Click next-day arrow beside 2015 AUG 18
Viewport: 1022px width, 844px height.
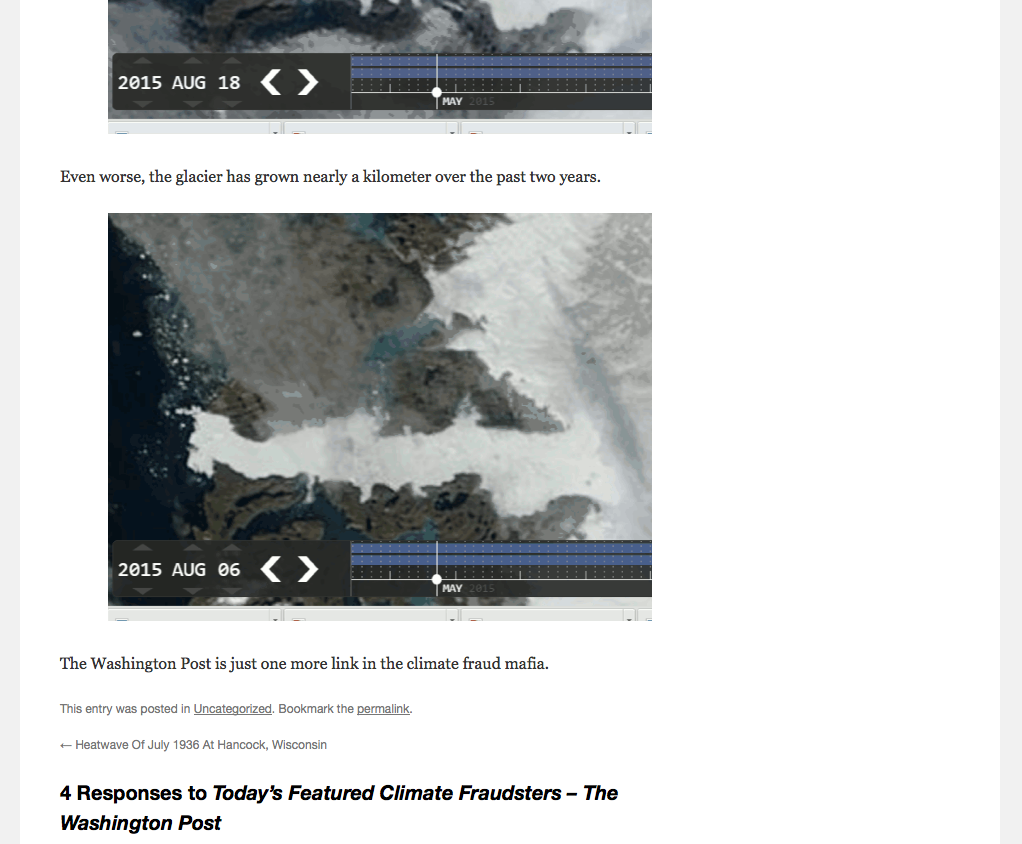pyautogui.click(x=308, y=82)
